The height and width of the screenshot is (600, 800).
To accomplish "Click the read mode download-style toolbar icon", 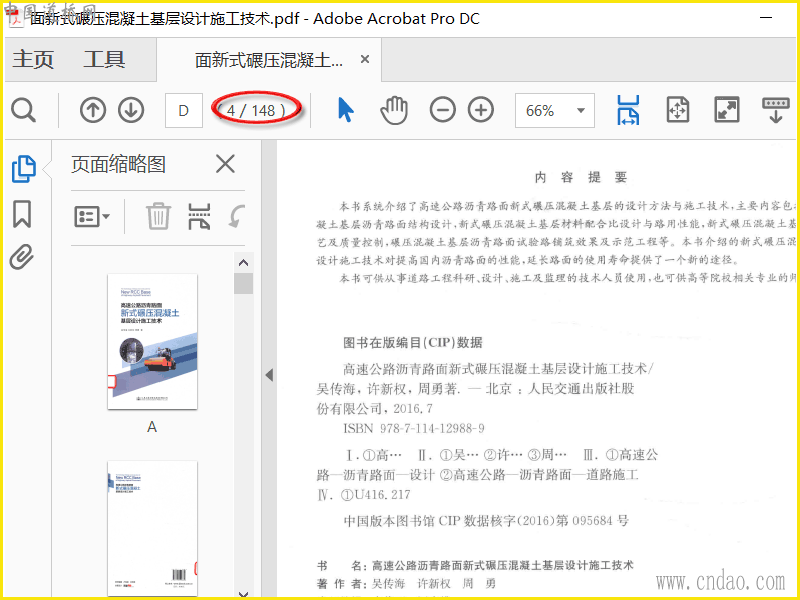I will point(776,110).
